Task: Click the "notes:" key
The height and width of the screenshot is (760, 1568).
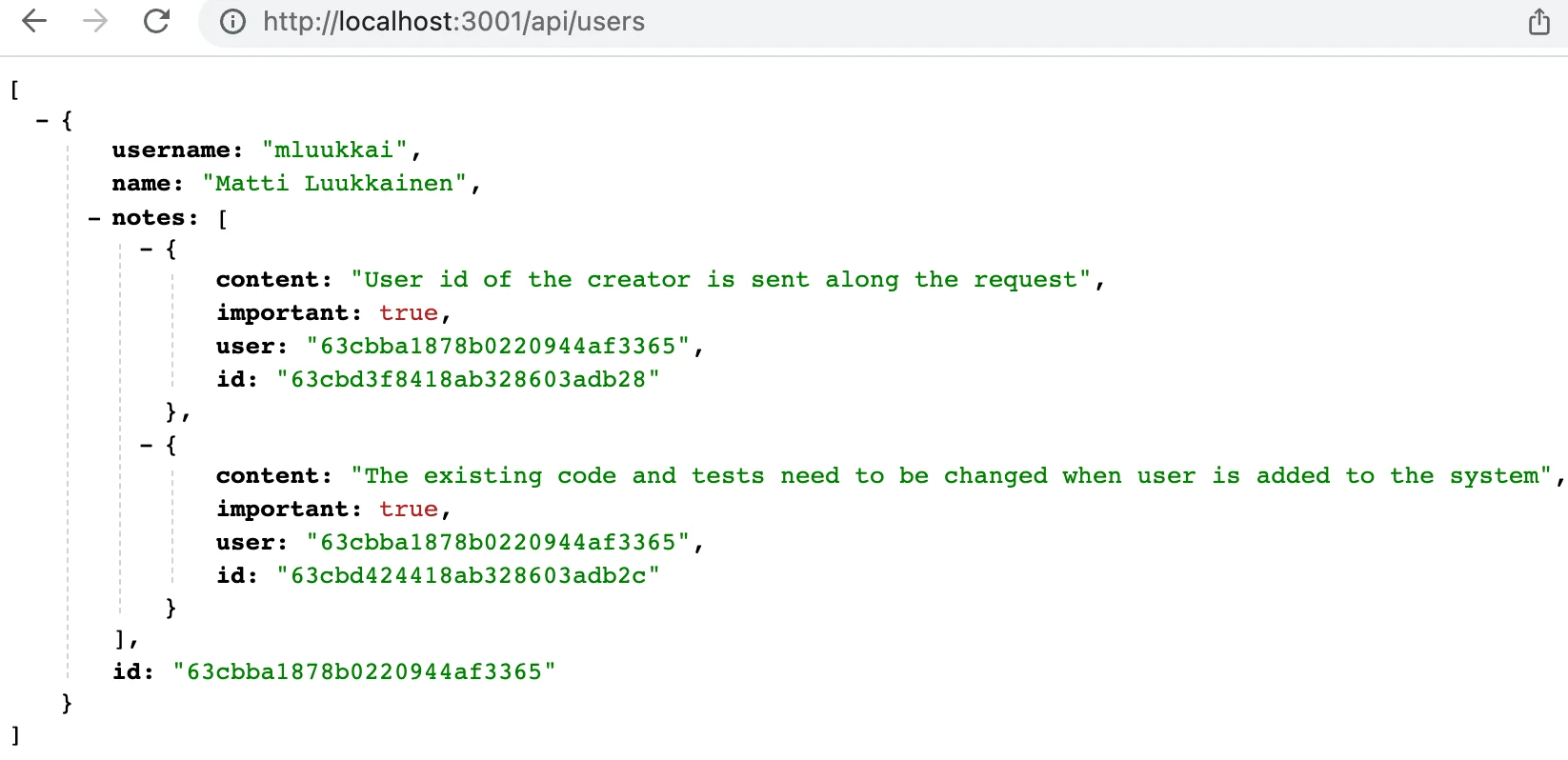Action: [x=155, y=218]
